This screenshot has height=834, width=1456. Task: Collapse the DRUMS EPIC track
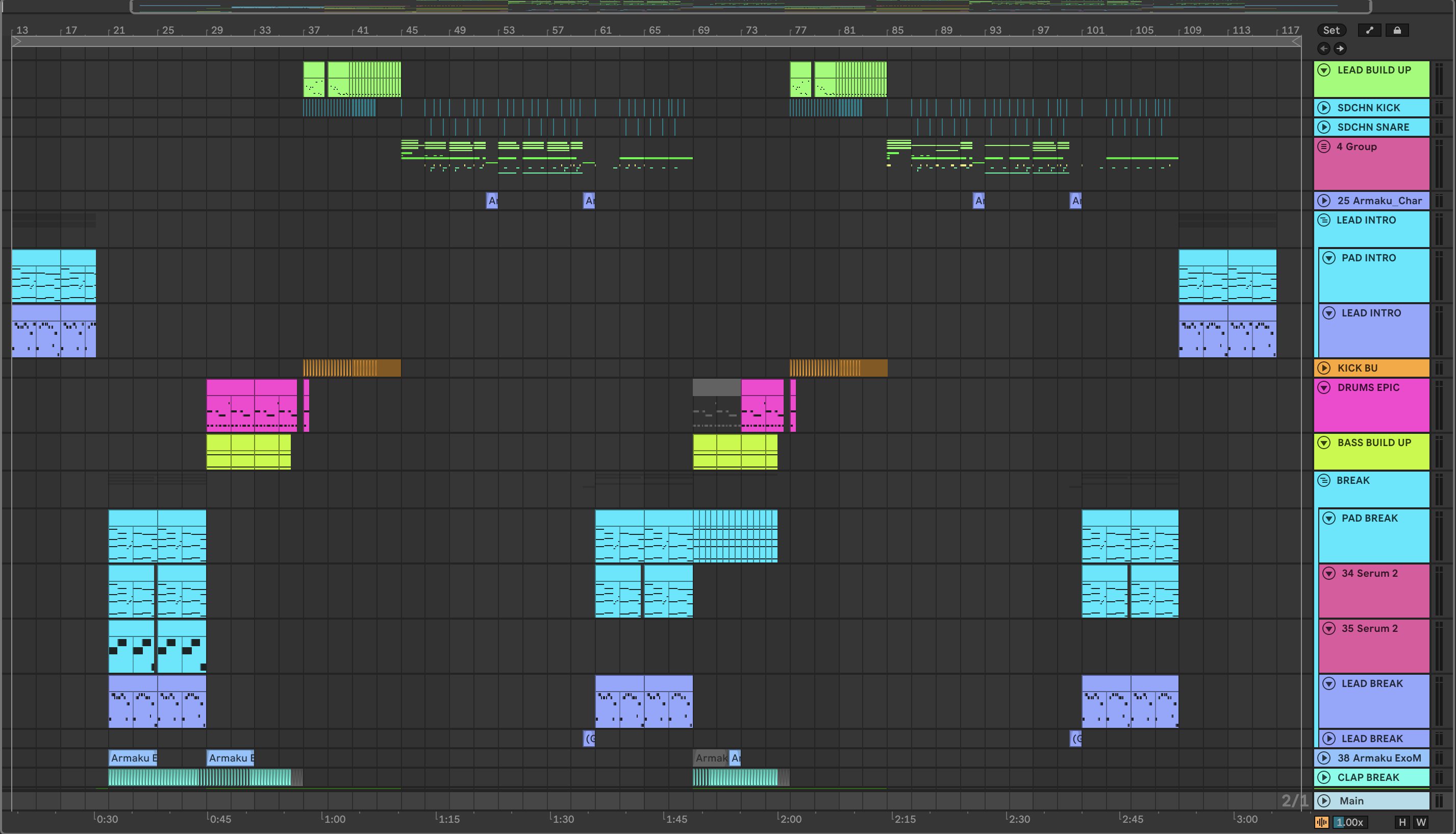(1324, 387)
